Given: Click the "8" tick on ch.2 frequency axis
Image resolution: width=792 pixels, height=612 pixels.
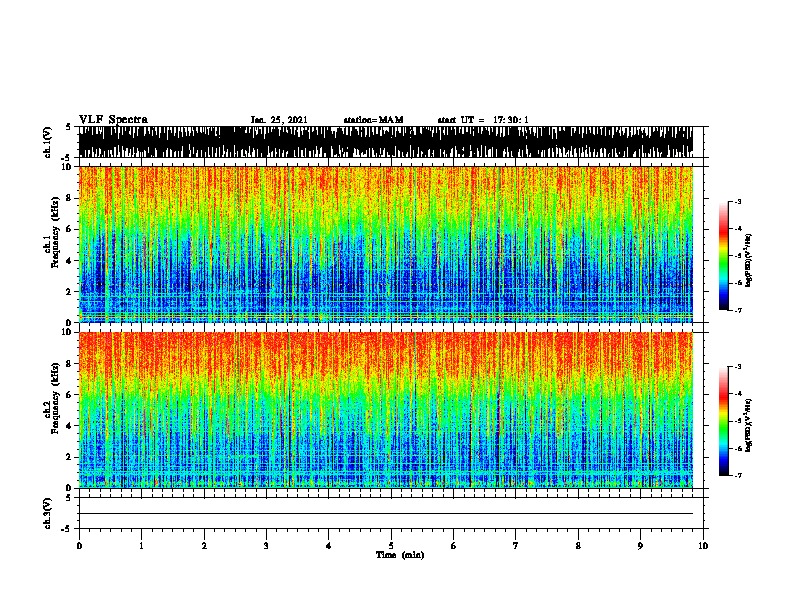Looking at the screenshot, I should click(70, 364).
